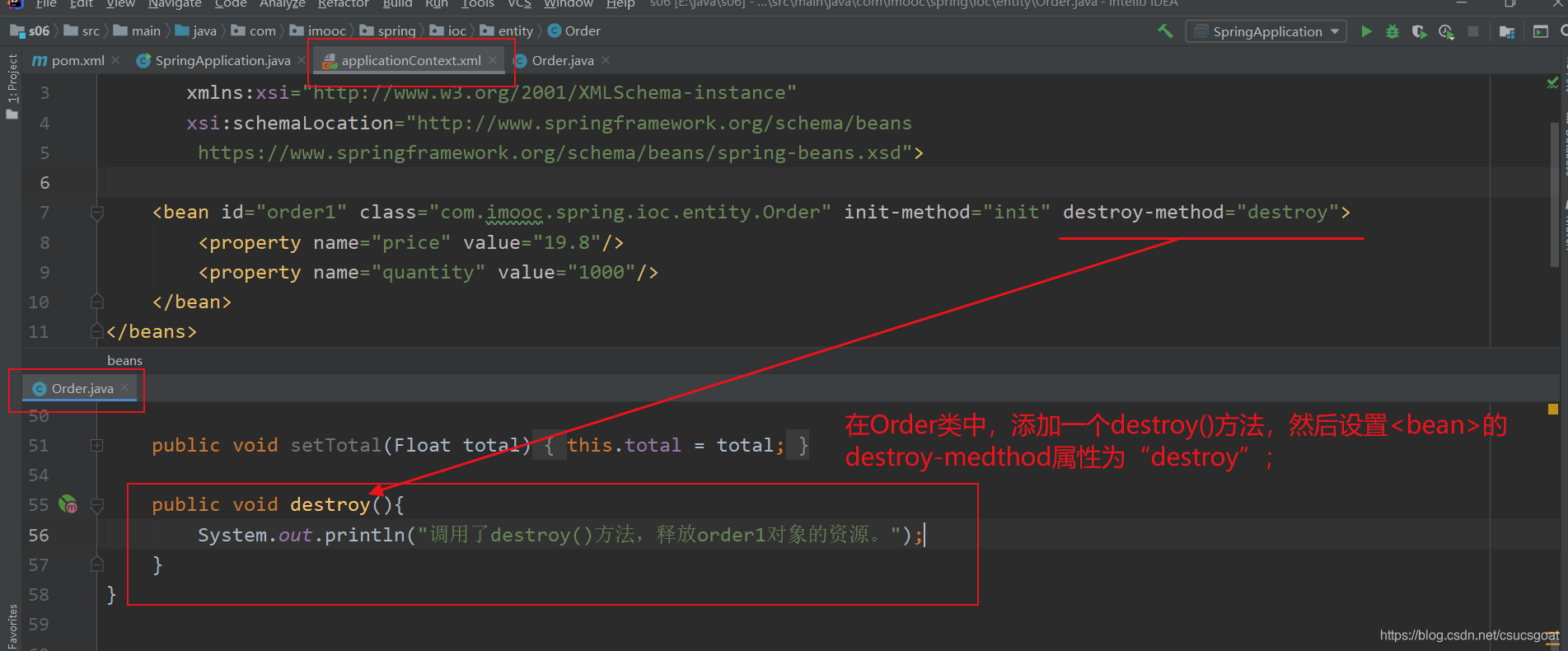Click the green inspection checkmark in XML editor
This screenshot has height=651, width=1568.
point(1552,82)
